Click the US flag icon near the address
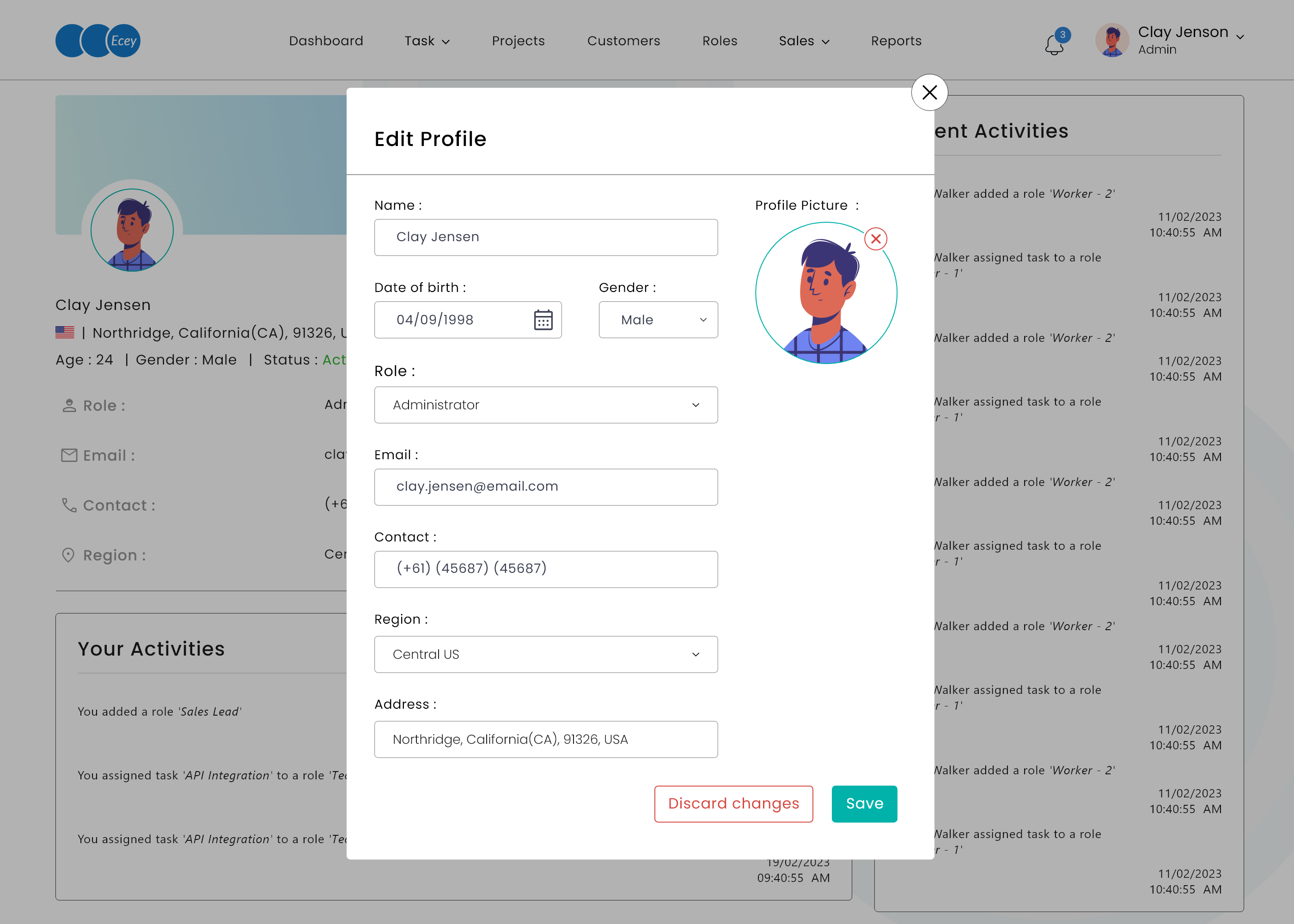This screenshot has width=1294, height=924. click(x=65, y=332)
